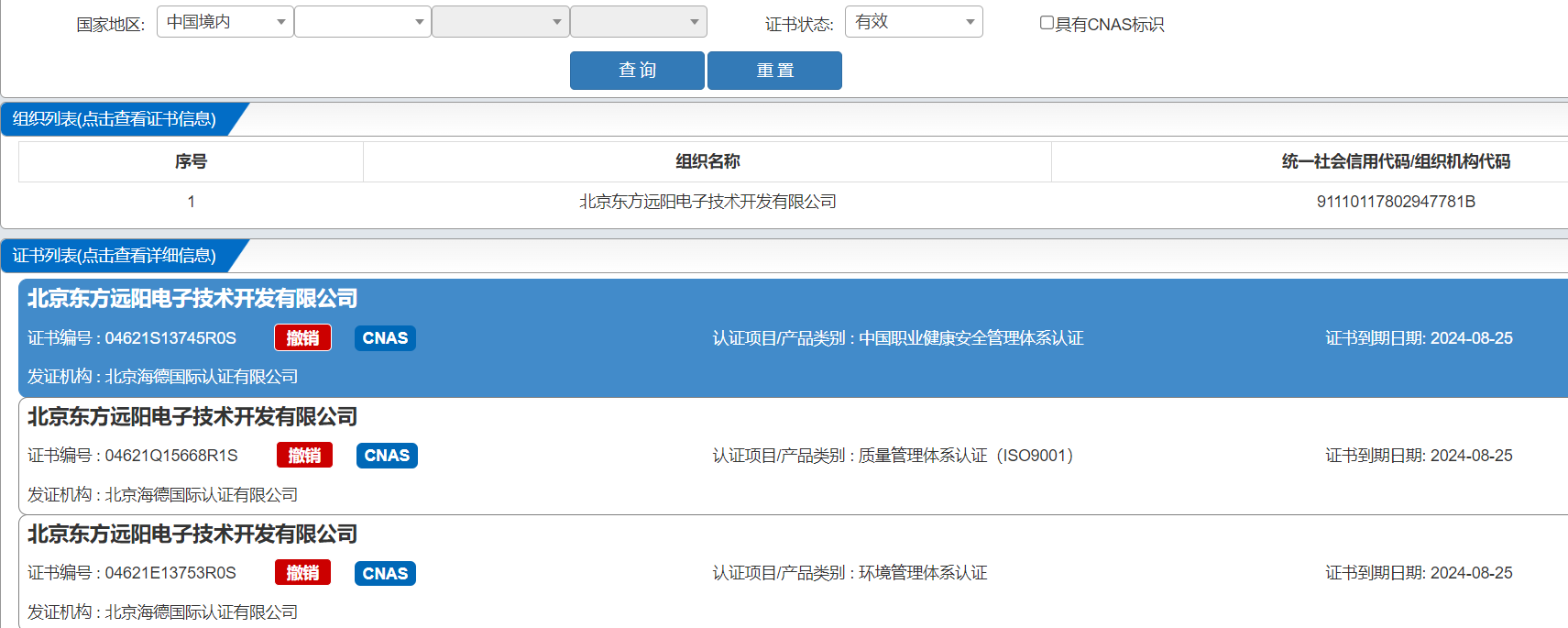Viewport: 1568px width, 628px height.
Task: Click the 统一社会信用代码/组织机构代码 column header
Action: click(x=1396, y=161)
